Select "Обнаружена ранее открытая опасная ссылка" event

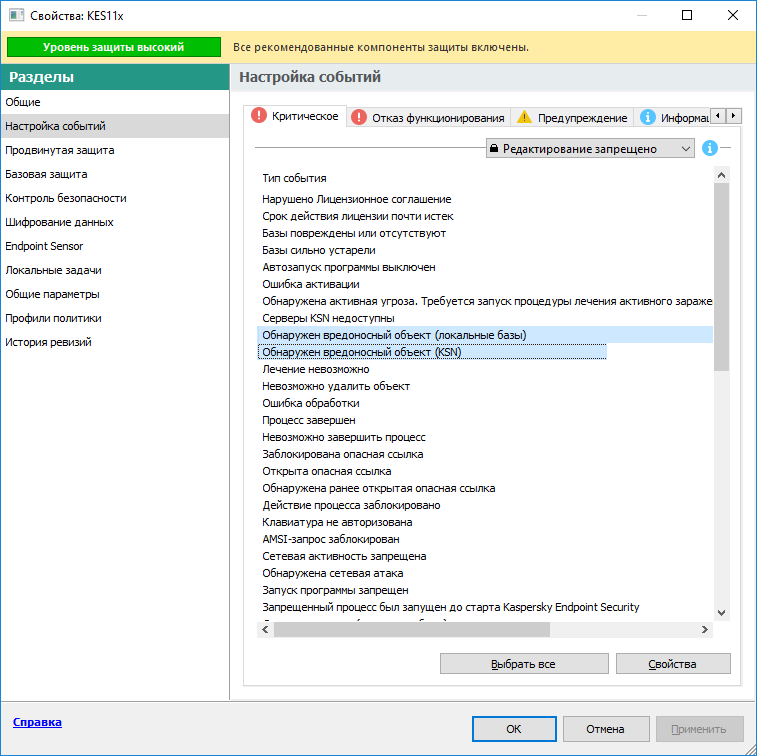point(485,488)
